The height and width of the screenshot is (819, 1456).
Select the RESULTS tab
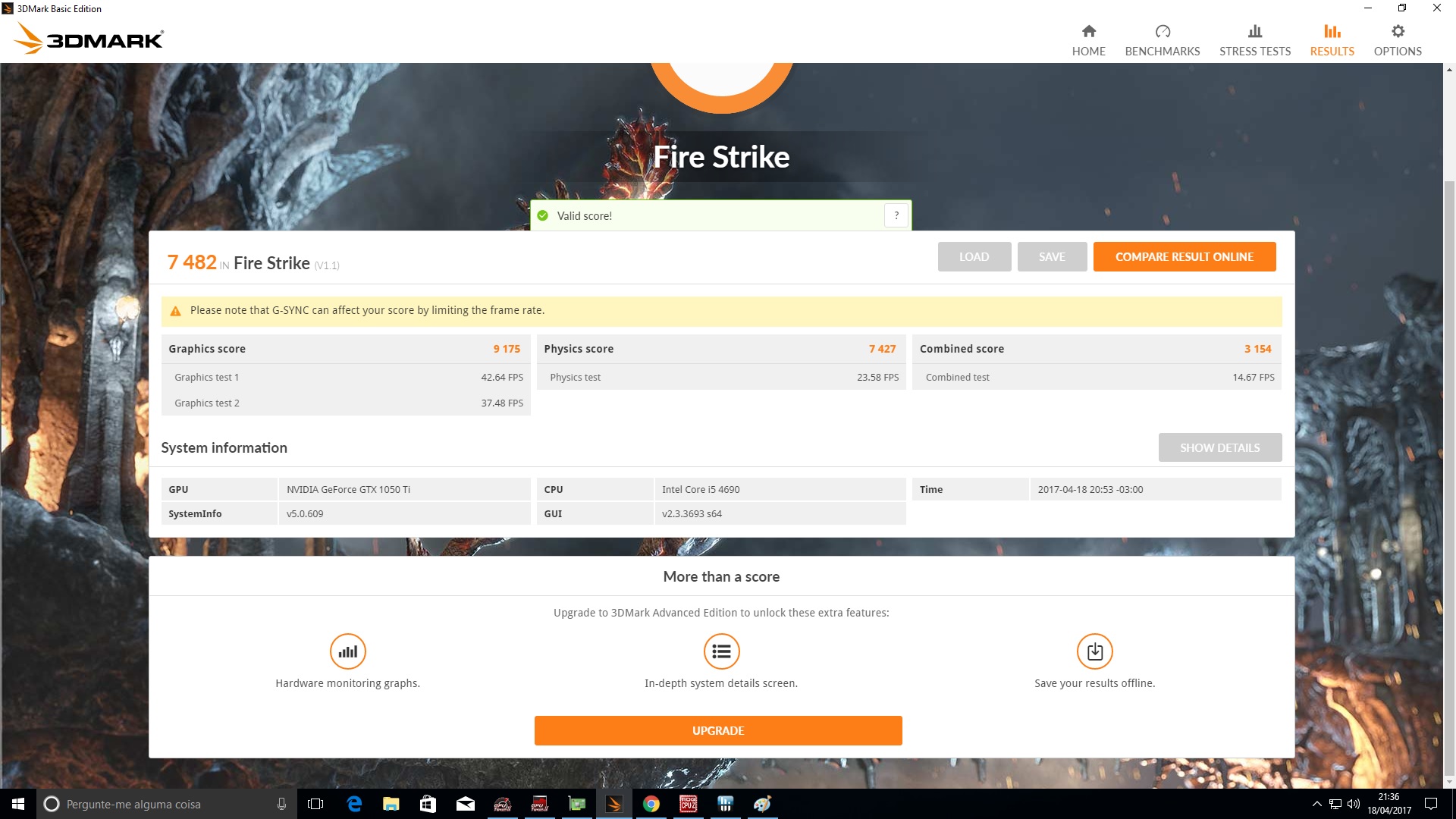(1332, 40)
